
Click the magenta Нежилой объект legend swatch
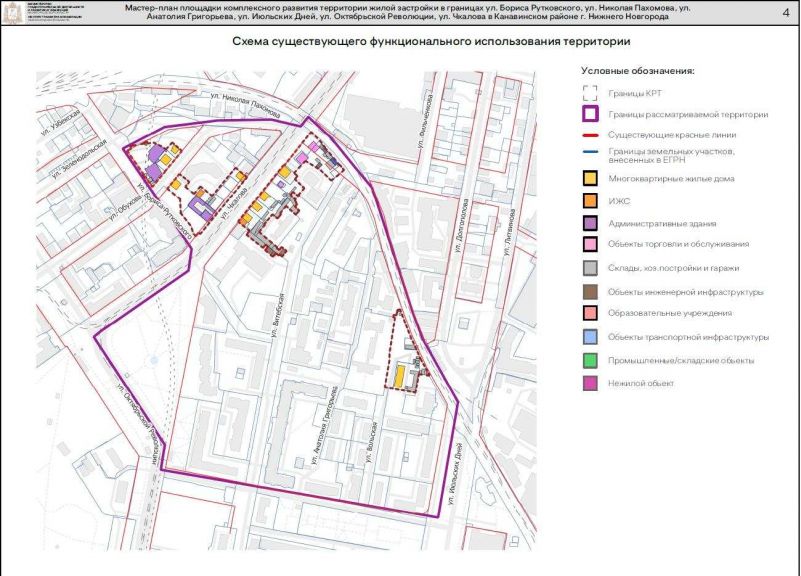(590, 383)
